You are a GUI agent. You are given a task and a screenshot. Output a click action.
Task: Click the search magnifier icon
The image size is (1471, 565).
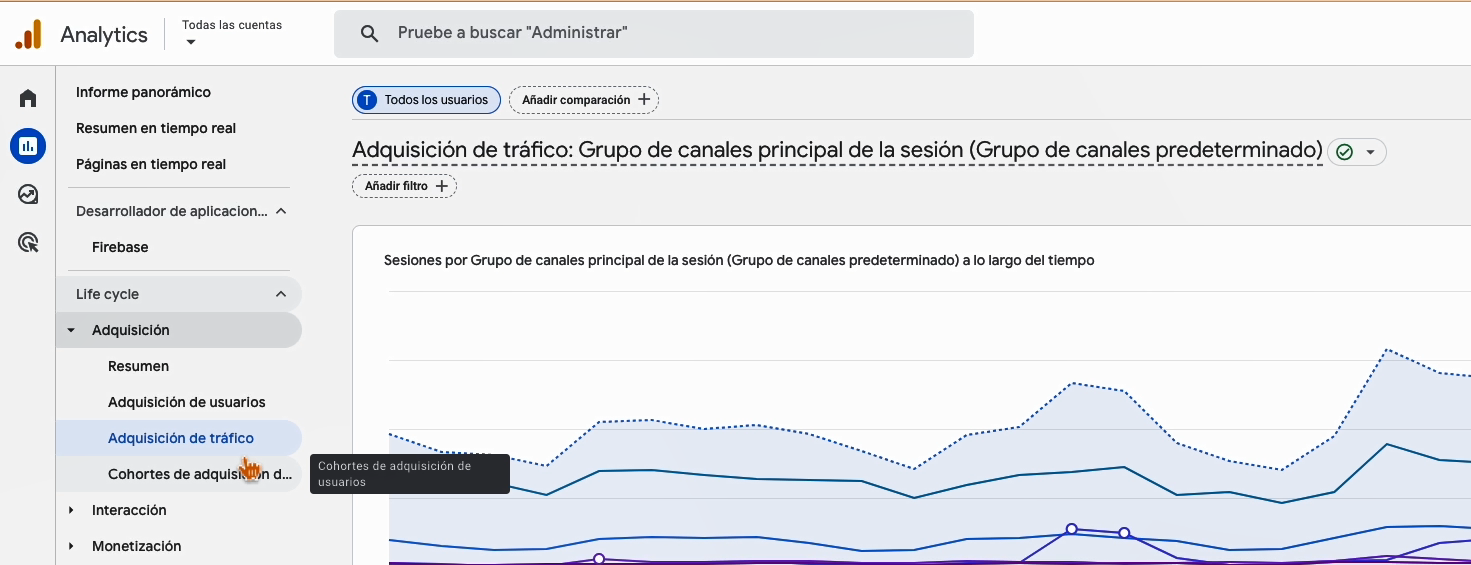pos(369,34)
